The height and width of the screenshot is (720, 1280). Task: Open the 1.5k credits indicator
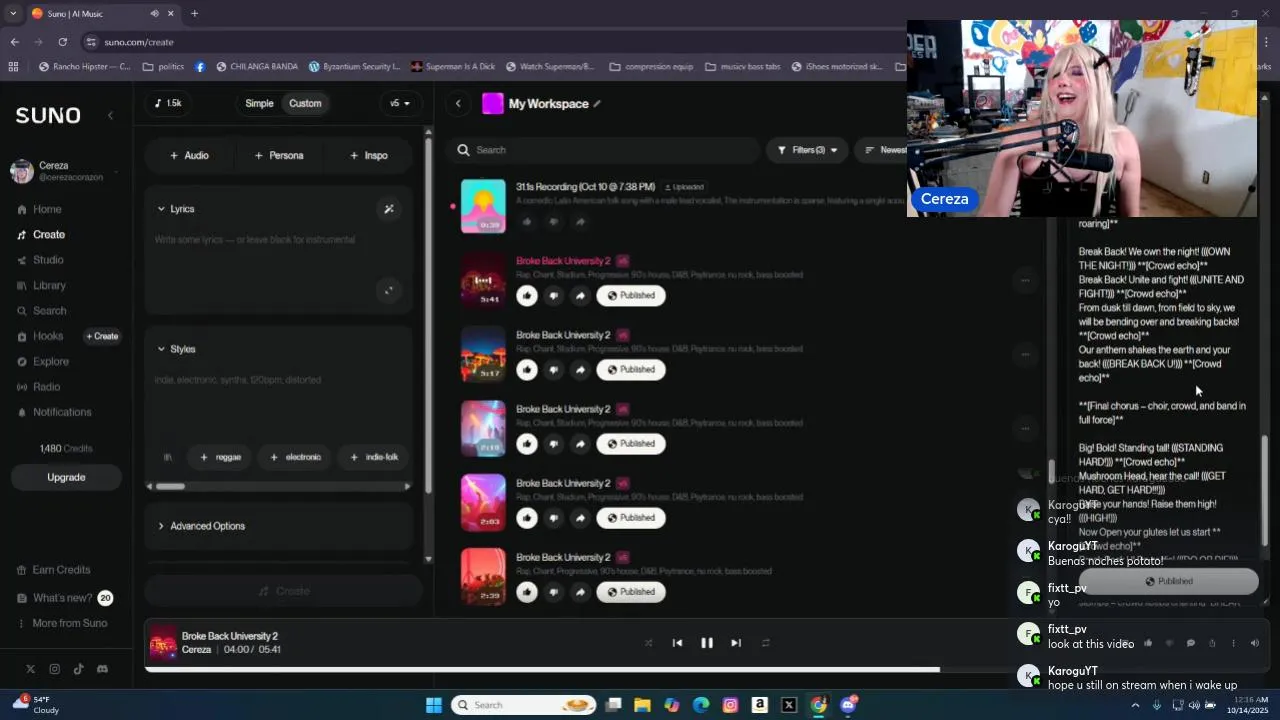pos(168,103)
